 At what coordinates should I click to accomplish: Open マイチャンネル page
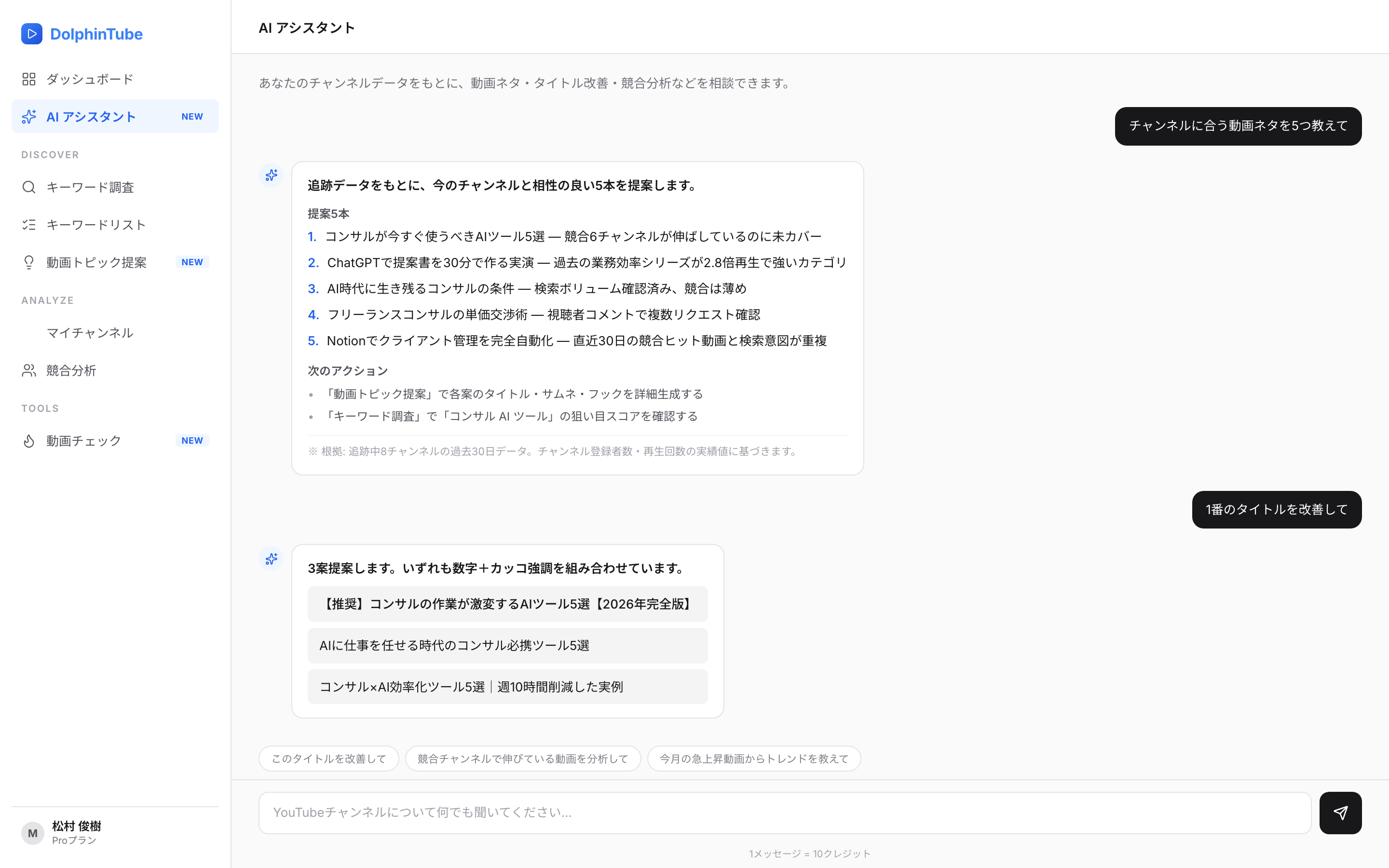pos(115,333)
